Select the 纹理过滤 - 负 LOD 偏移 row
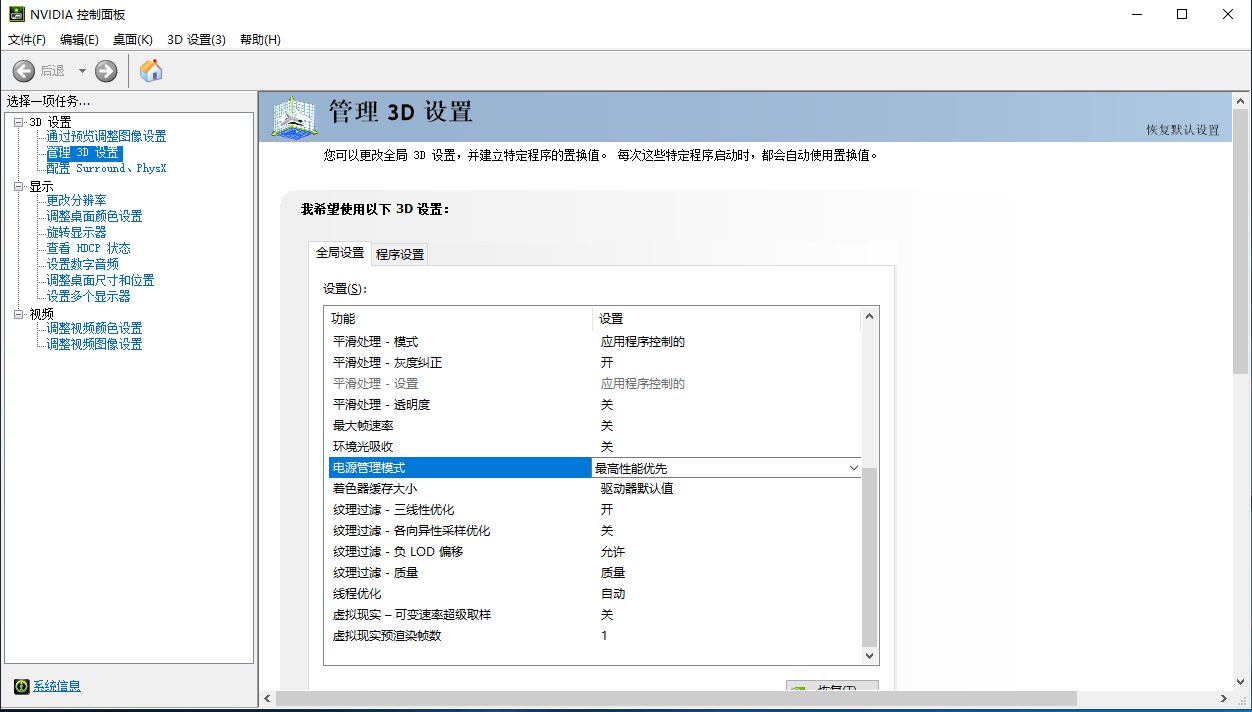This screenshot has width=1252, height=712. (x=593, y=552)
